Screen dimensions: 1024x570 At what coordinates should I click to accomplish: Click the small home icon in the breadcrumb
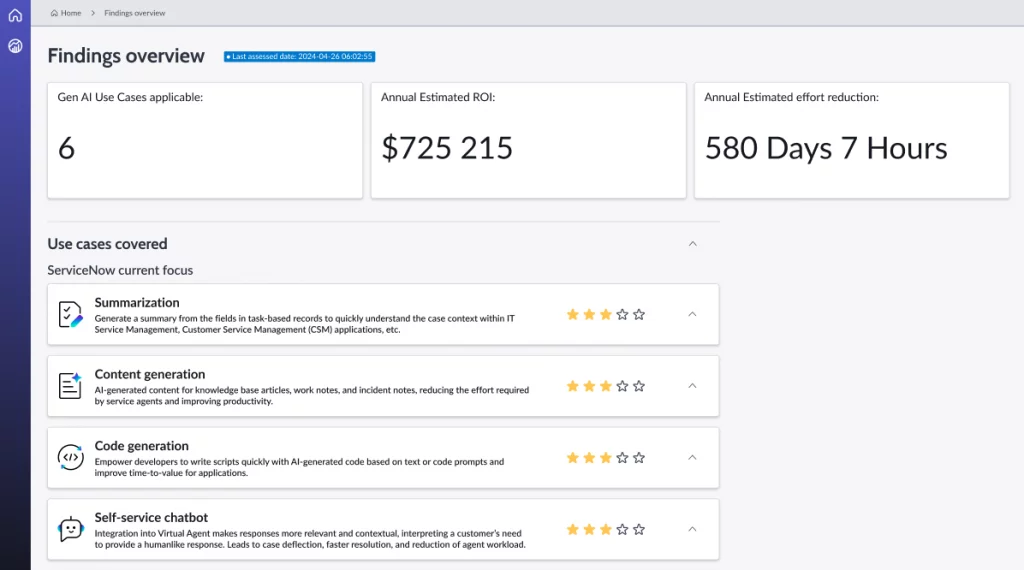[x=54, y=13]
